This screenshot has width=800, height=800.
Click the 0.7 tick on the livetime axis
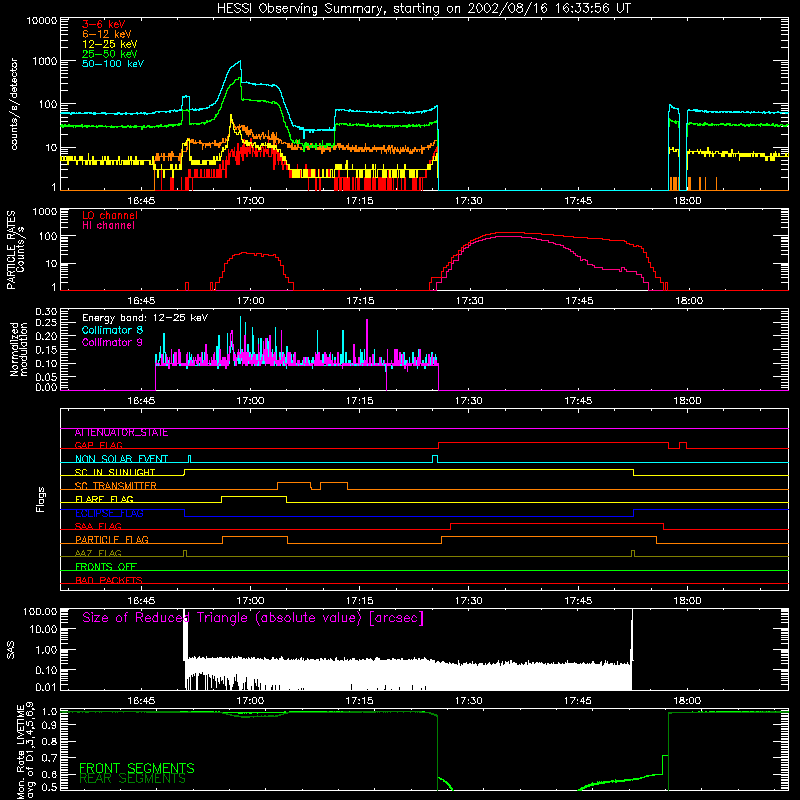point(50,759)
